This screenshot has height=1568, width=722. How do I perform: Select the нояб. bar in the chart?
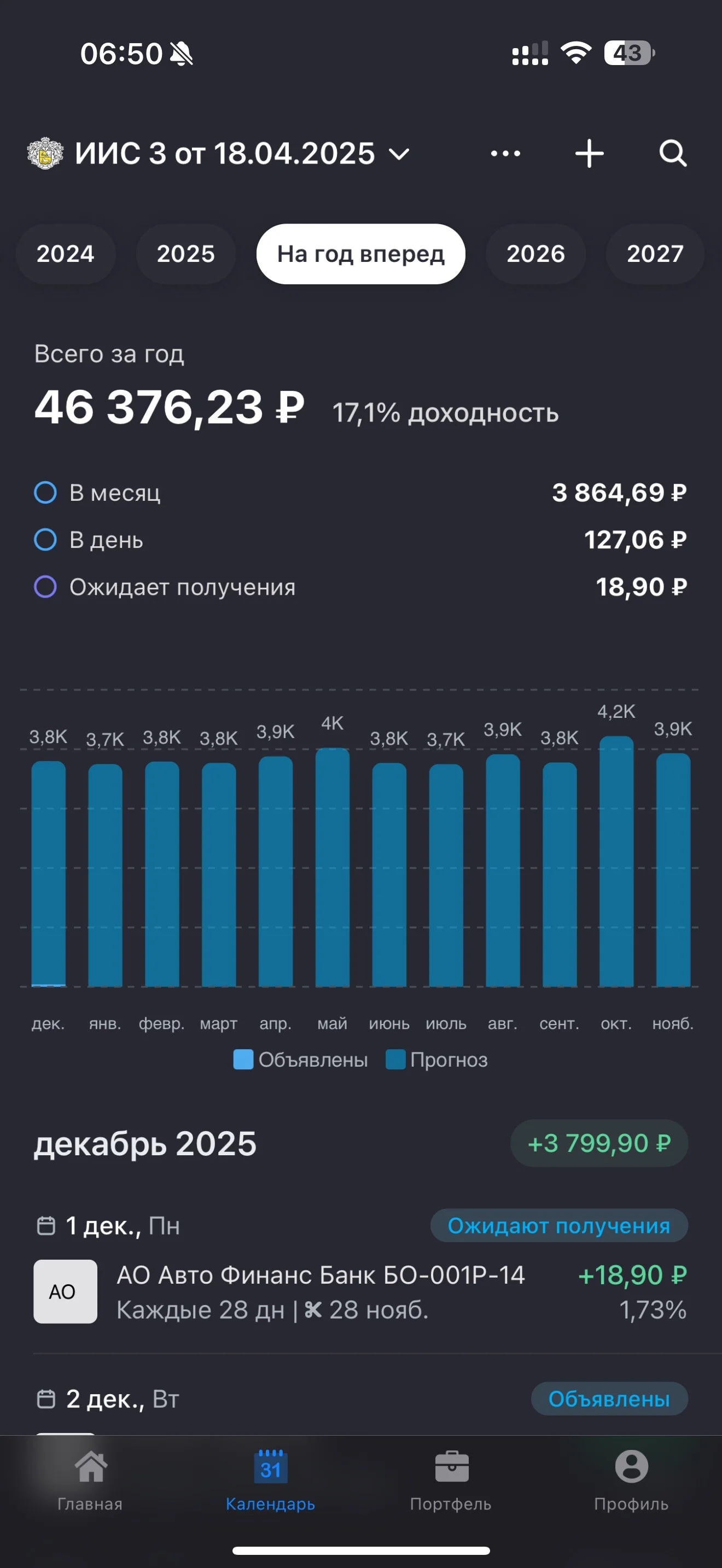pos(673,870)
